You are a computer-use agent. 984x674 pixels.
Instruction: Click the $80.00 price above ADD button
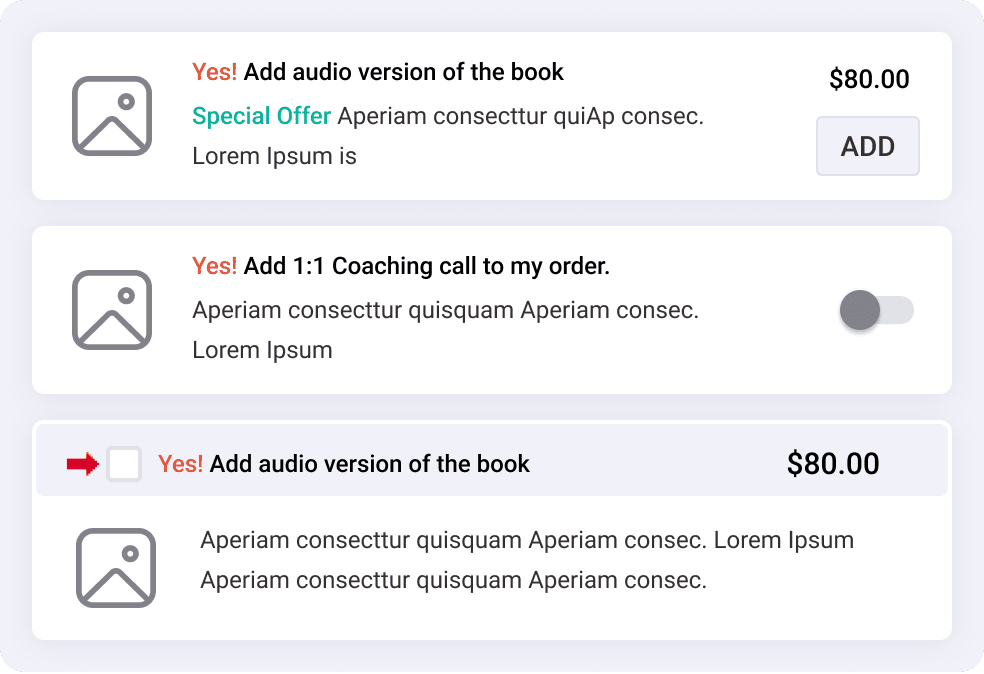click(869, 79)
